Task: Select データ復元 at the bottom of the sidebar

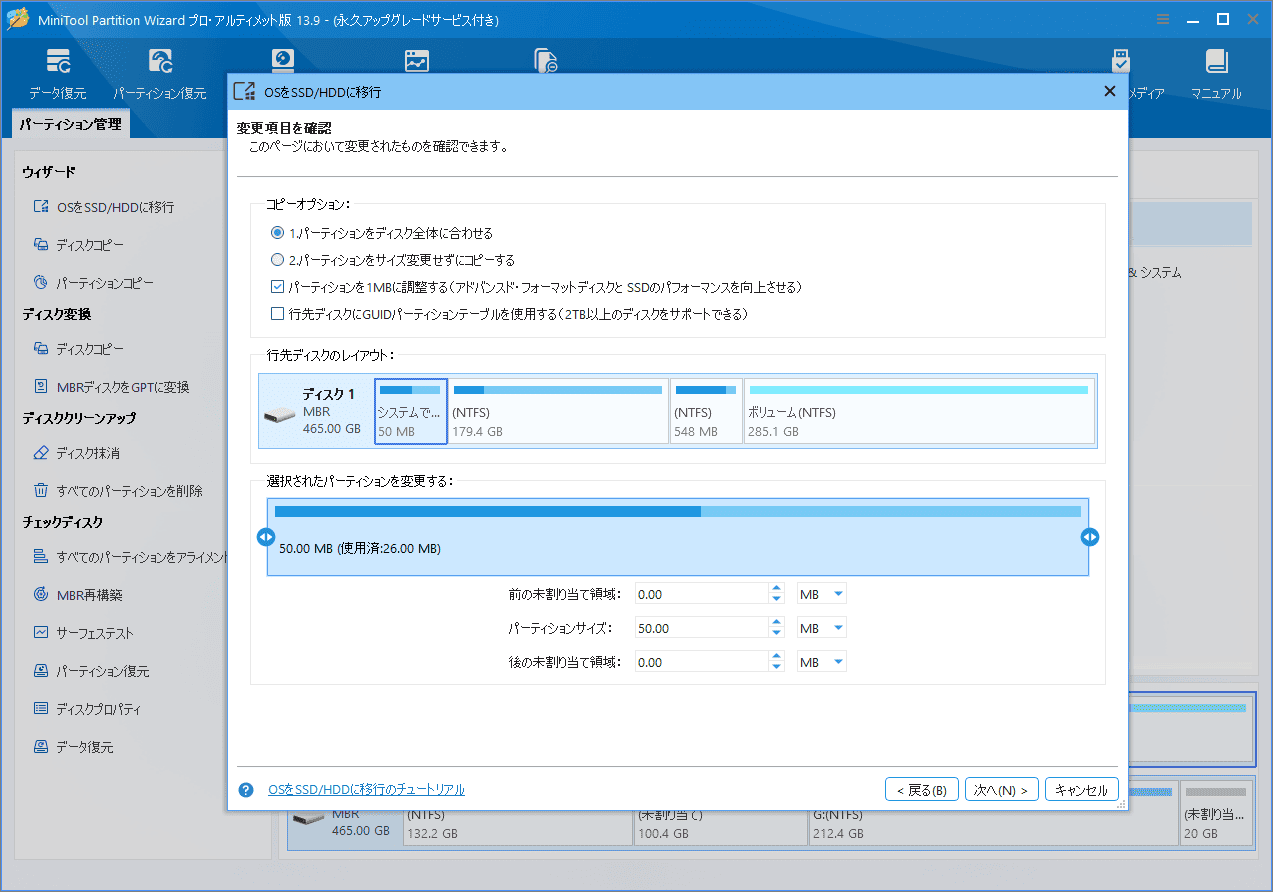Action: (73, 747)
